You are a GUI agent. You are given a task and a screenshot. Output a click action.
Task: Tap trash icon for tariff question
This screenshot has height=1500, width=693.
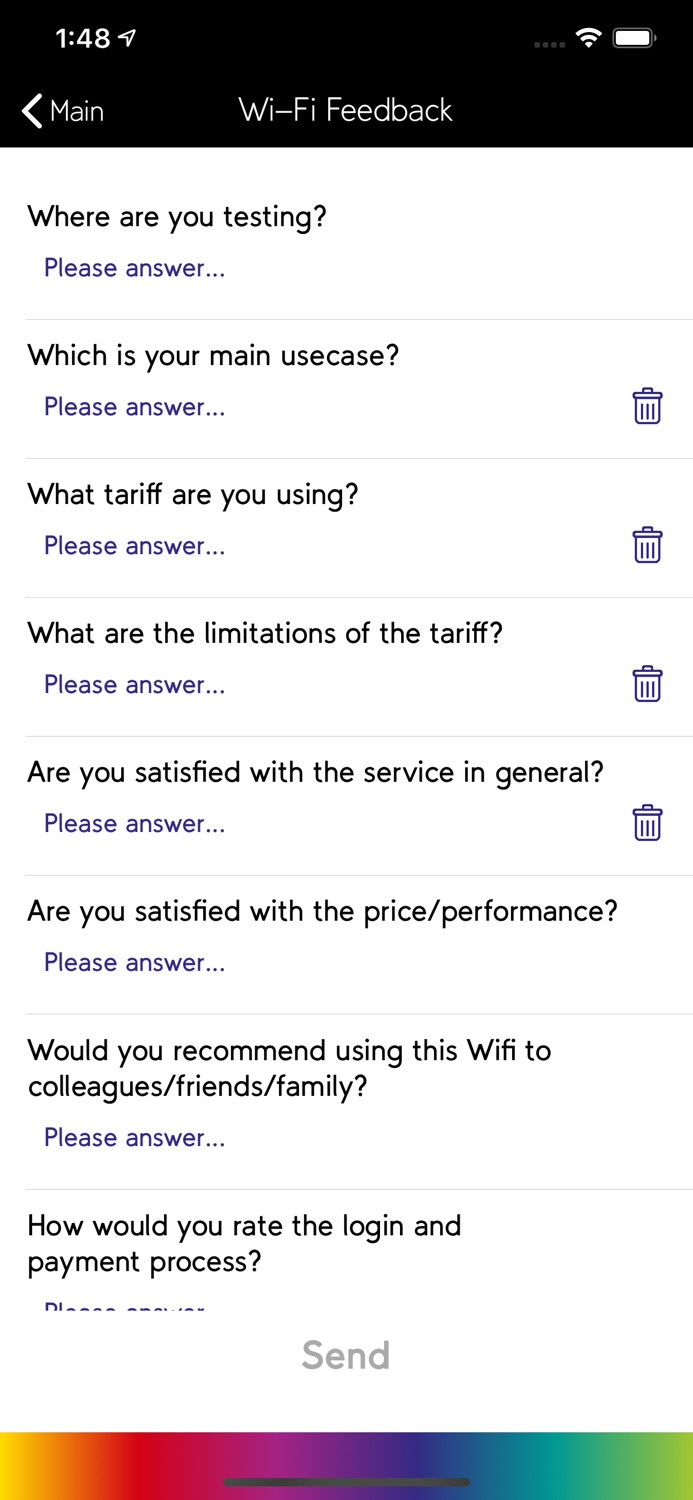pos(647,545)
